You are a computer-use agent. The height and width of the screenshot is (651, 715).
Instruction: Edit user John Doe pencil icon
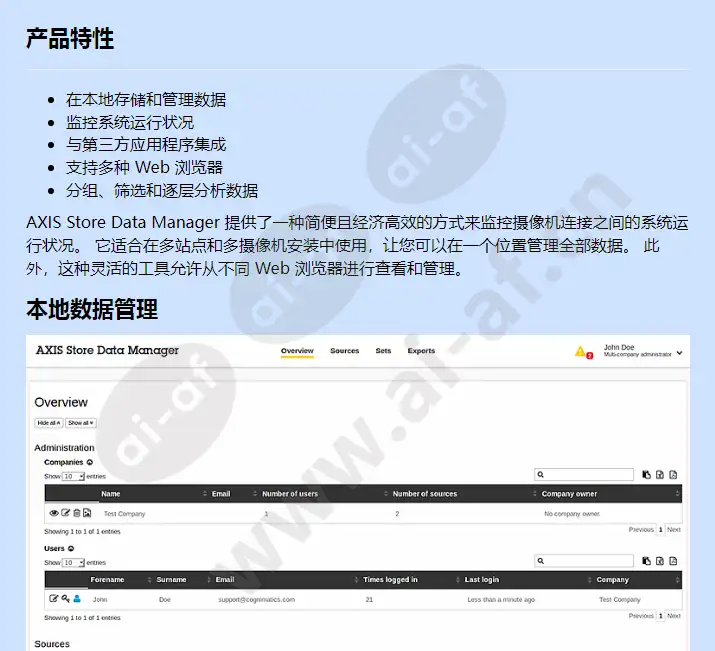[x=53, y=599]
